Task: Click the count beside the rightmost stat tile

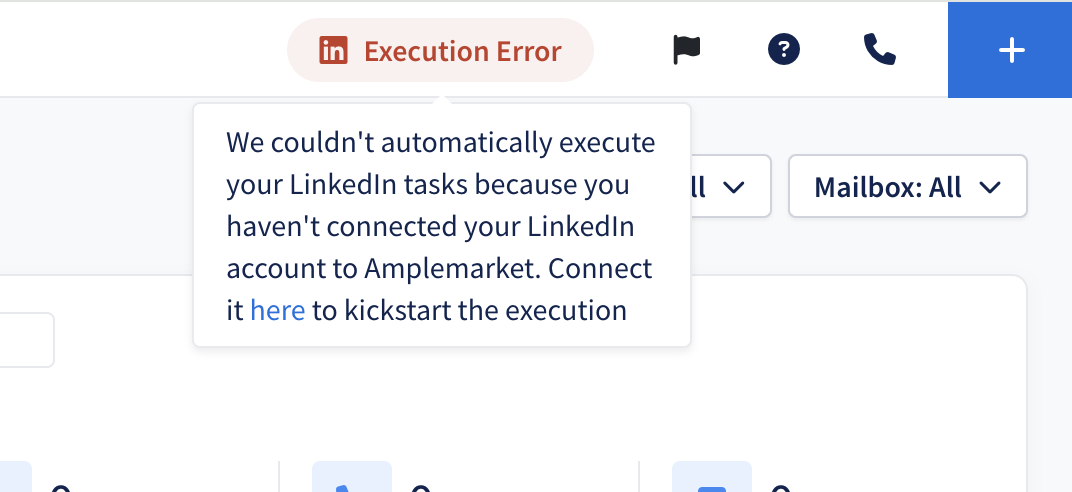Action: (781, 488)
